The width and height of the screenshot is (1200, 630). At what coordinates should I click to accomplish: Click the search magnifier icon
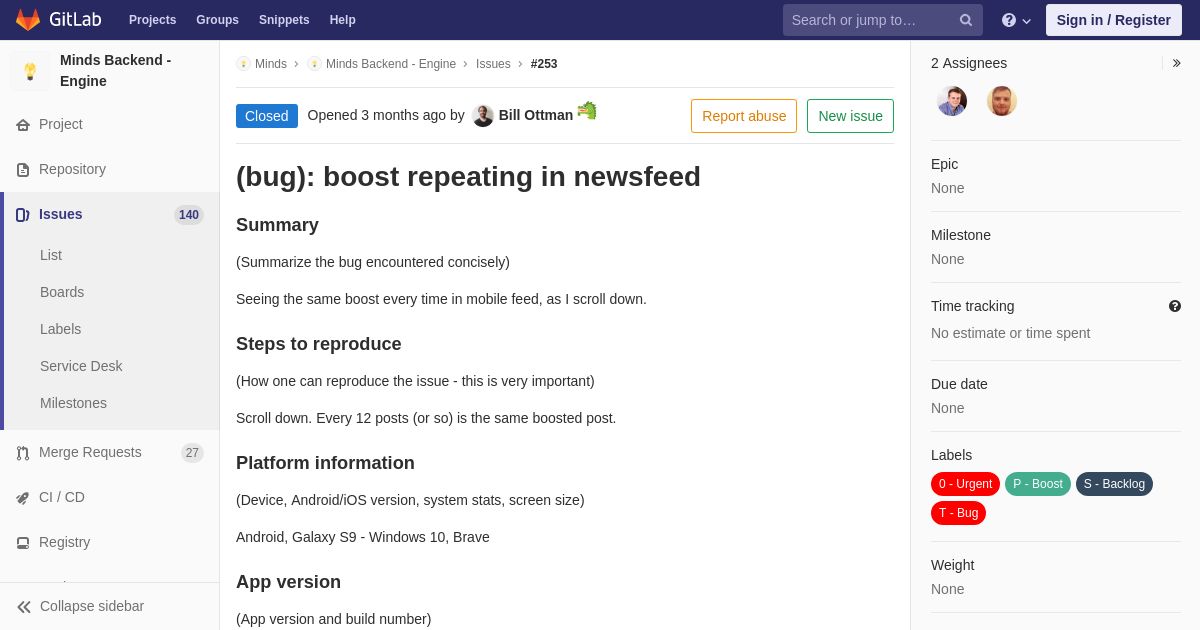coord(965,20)
